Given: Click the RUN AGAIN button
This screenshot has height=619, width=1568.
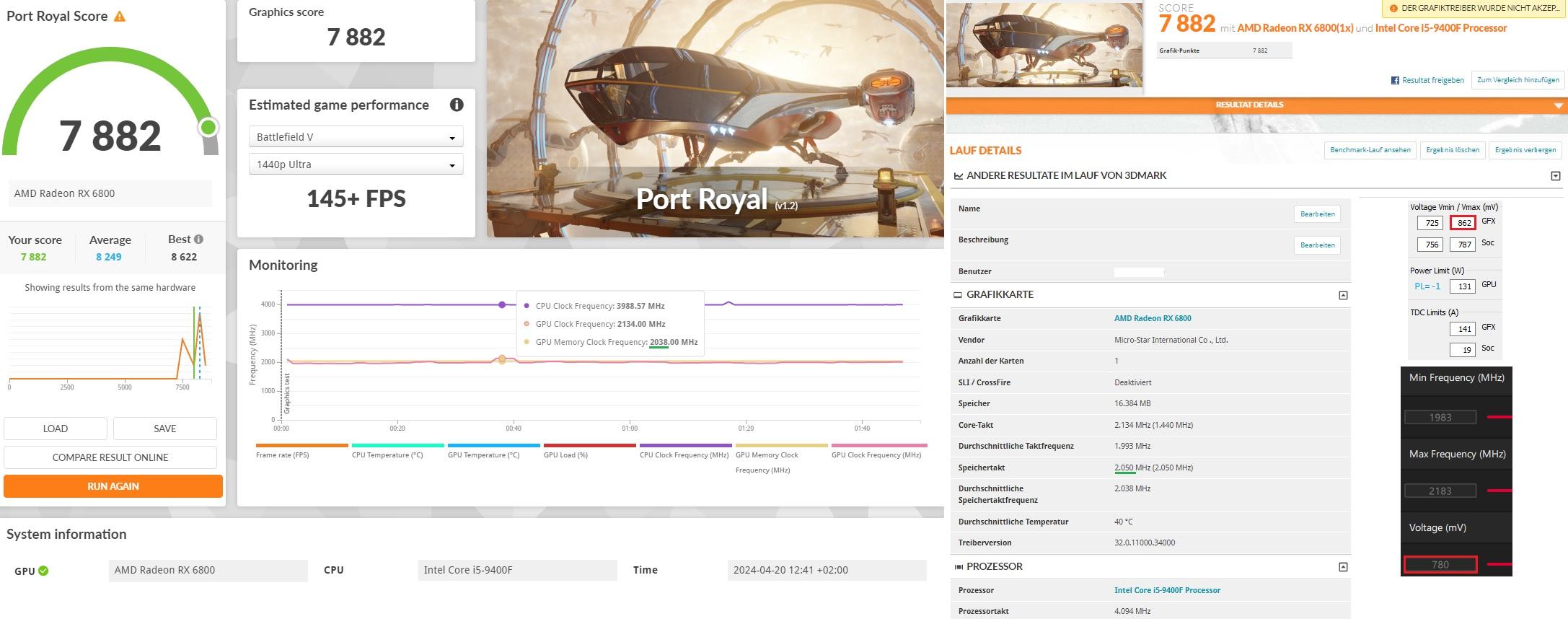Looking at the screenshot, I should [x=113, y=486].
